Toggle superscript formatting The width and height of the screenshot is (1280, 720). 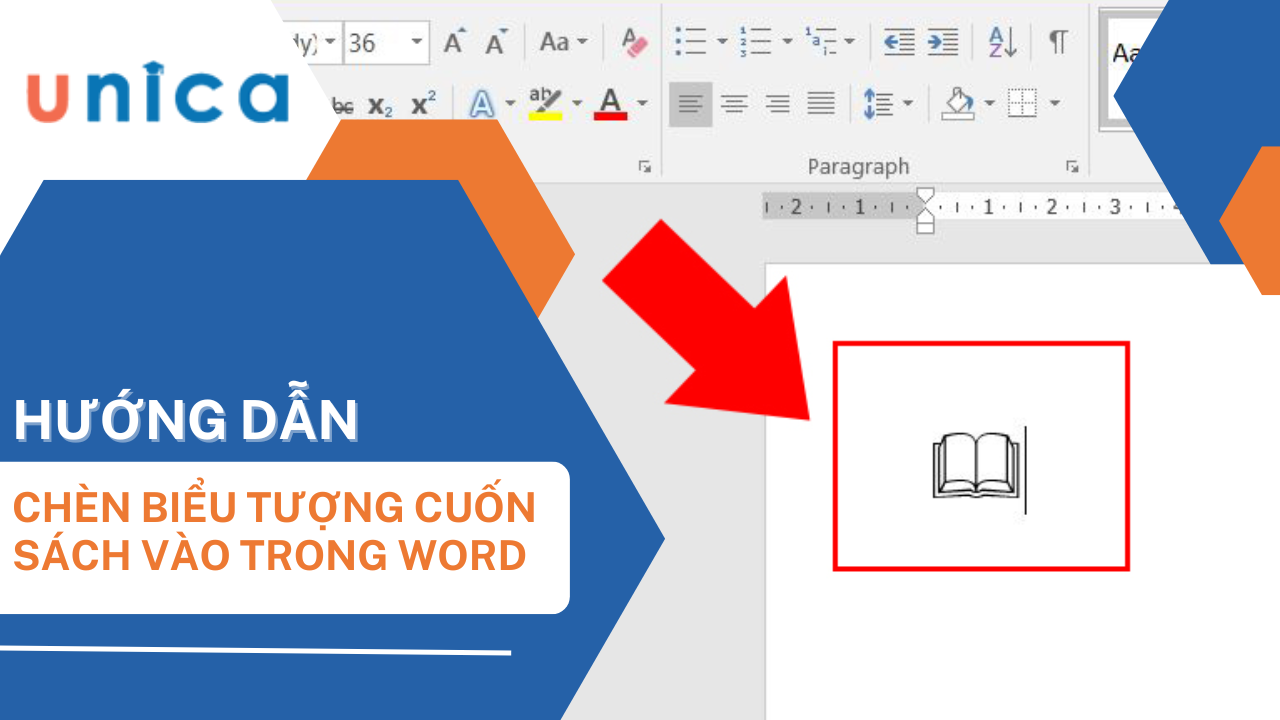[x=424, y=104]
